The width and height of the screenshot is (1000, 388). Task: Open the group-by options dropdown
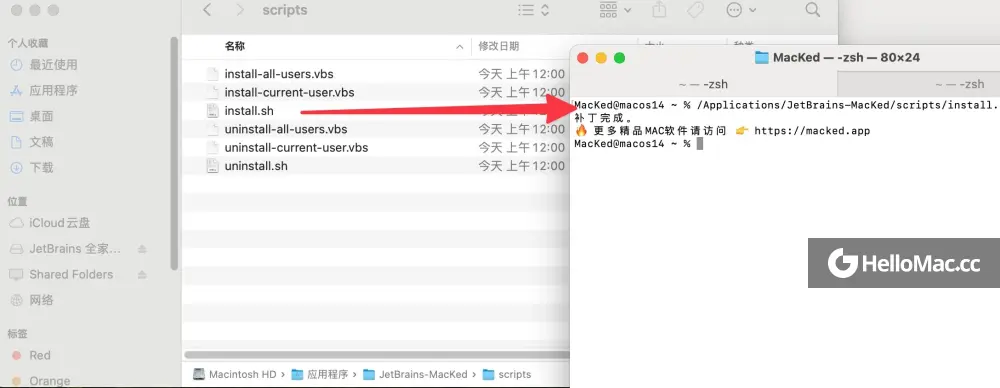point(615,10)
